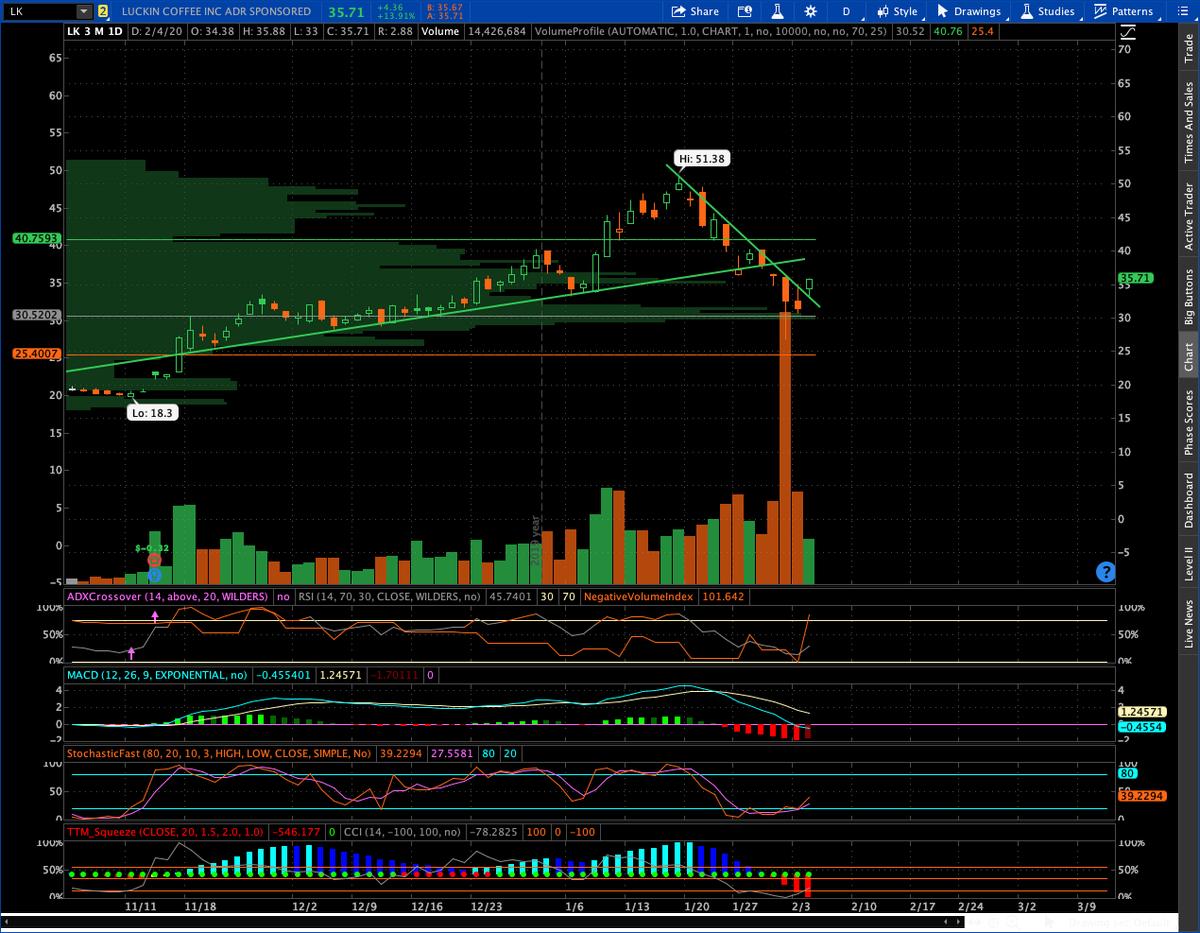
Task: Open the Patterns dropdown menu
Action: (1124, 12)
